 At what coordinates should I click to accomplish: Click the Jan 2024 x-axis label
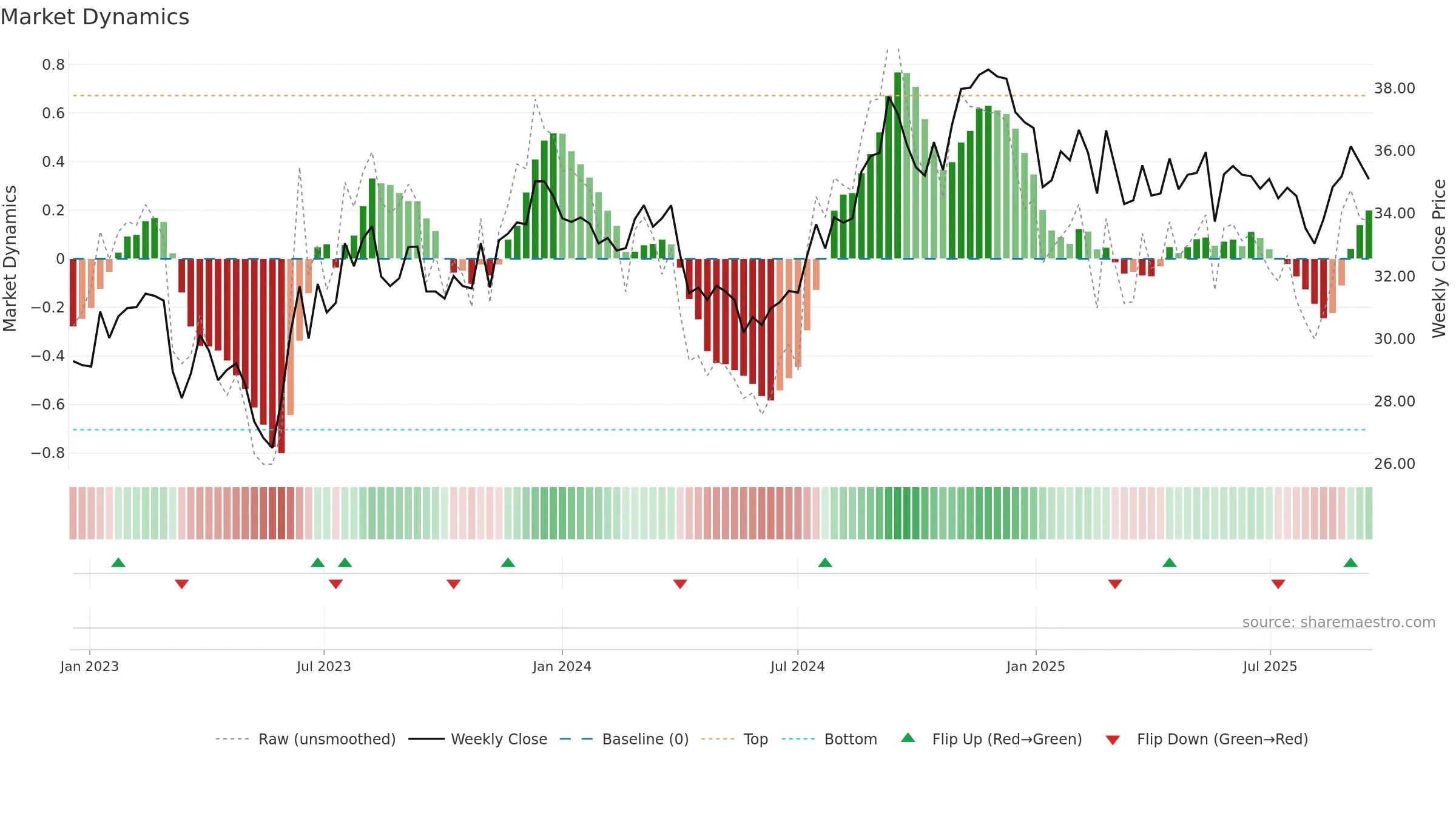coord(562,666)
